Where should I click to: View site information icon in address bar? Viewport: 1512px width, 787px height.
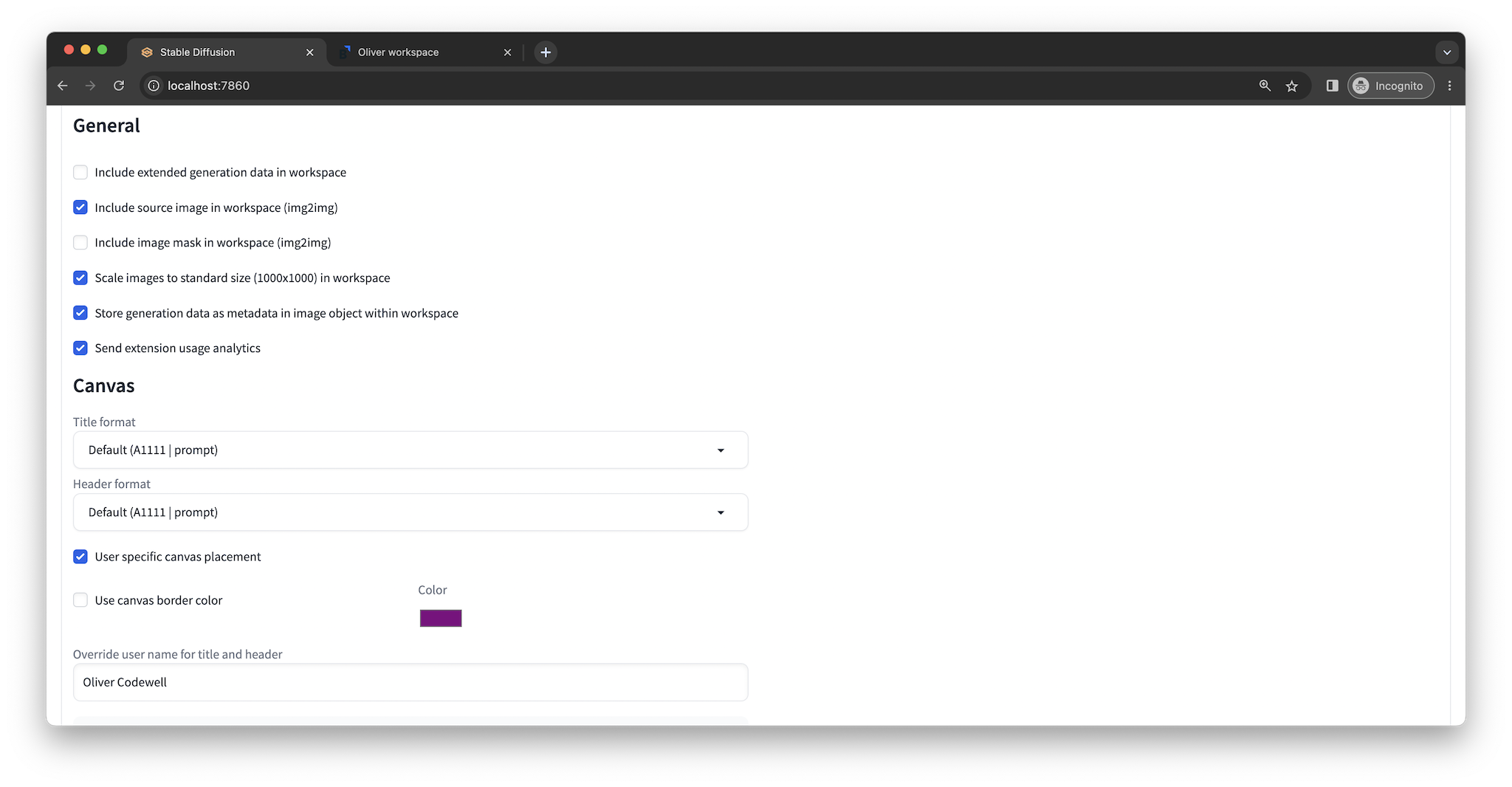click(154, 86)
